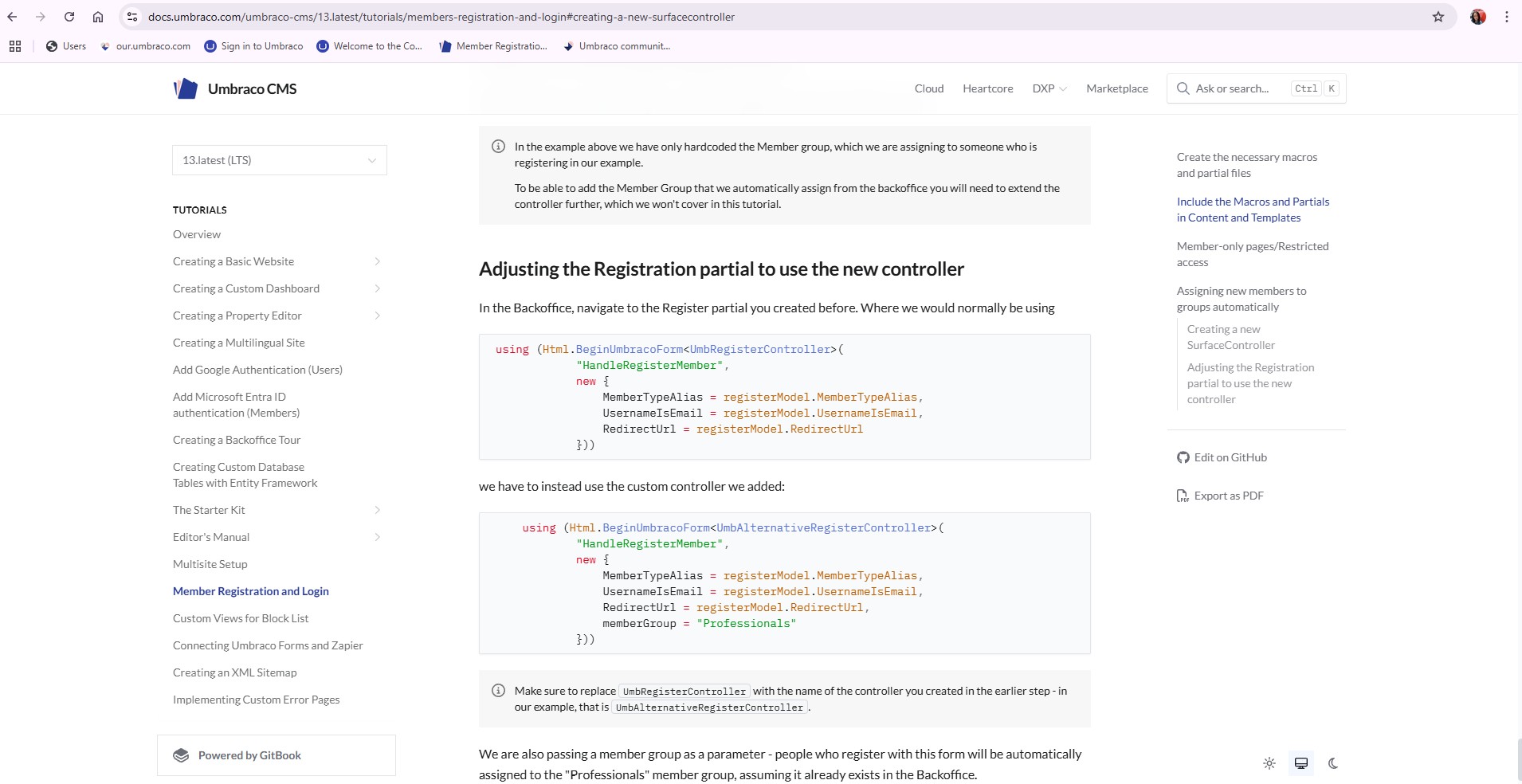Open the Chrome three-dot menu
This screenshot has width=1522, height=784.
(1507, 17)
